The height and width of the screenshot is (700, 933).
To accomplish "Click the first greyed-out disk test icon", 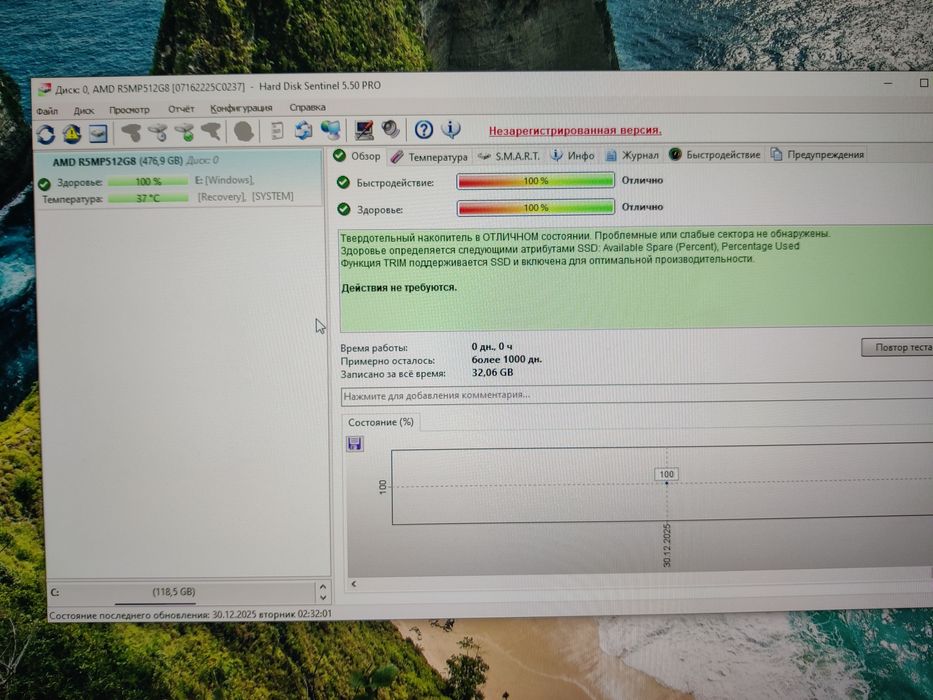I will coord(131,132).
